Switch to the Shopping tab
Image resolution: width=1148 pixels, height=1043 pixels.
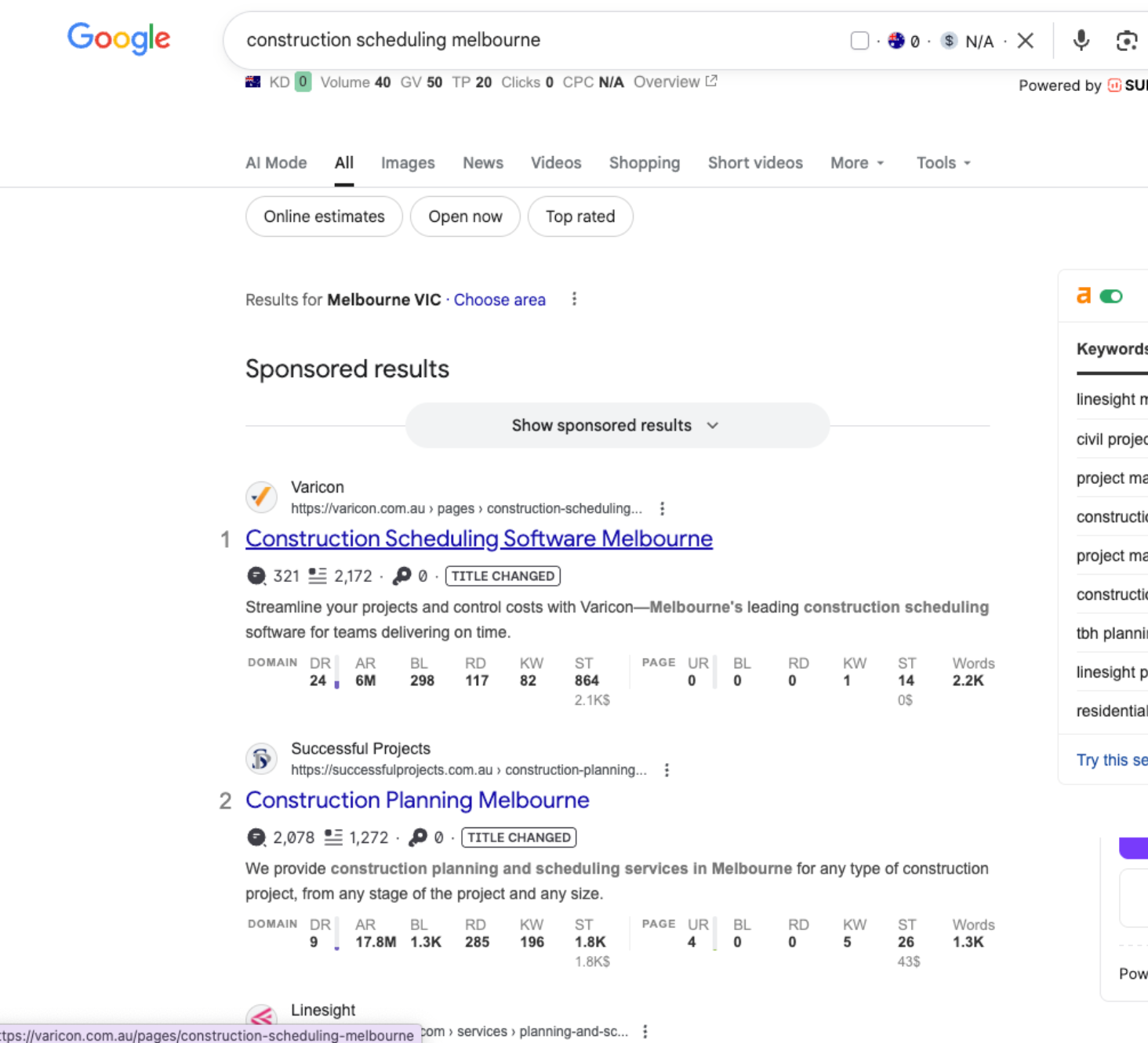click(x=644, y=162)
